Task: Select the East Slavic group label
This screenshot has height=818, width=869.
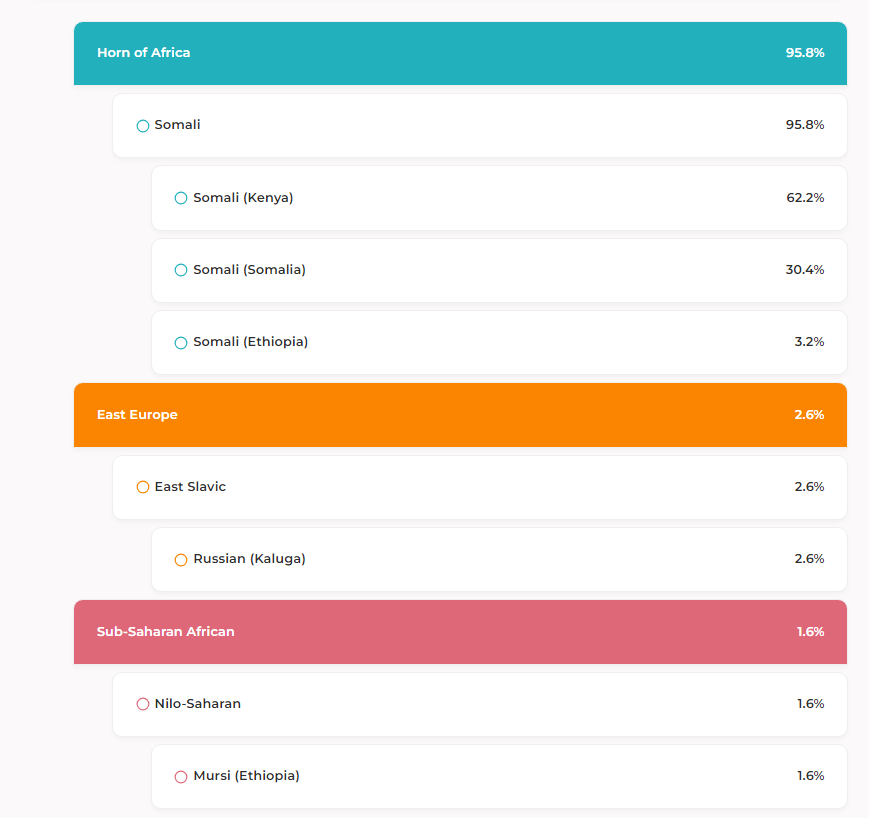Action: click(190, 487)
